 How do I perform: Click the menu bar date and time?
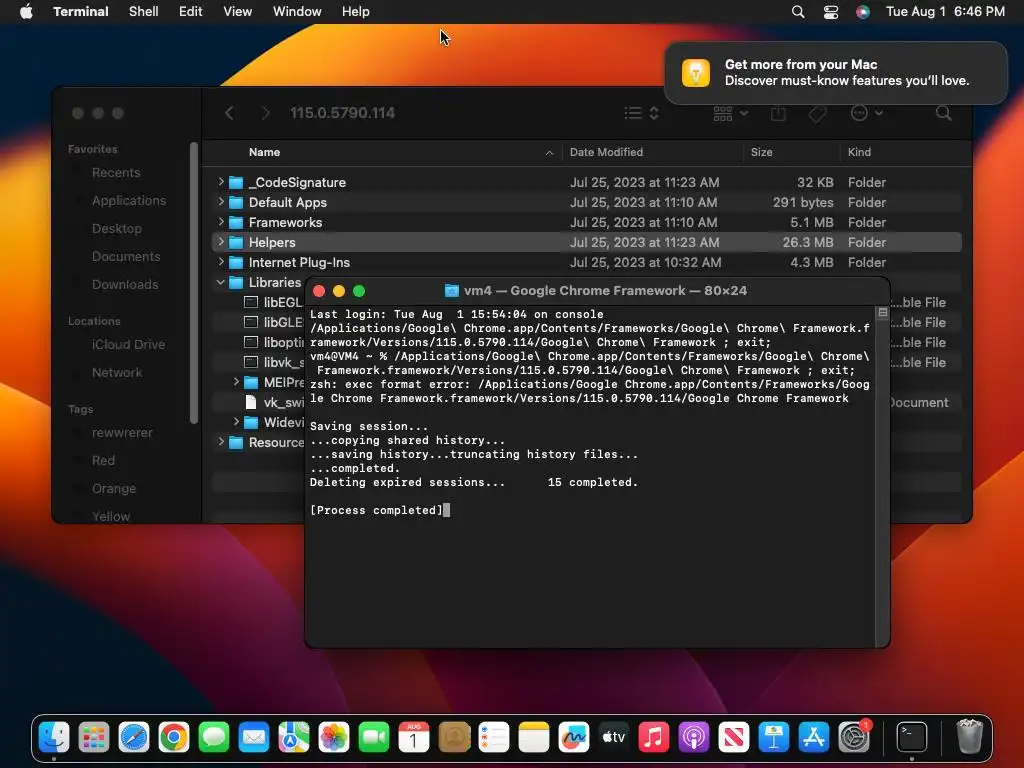(x=945, y=12)
